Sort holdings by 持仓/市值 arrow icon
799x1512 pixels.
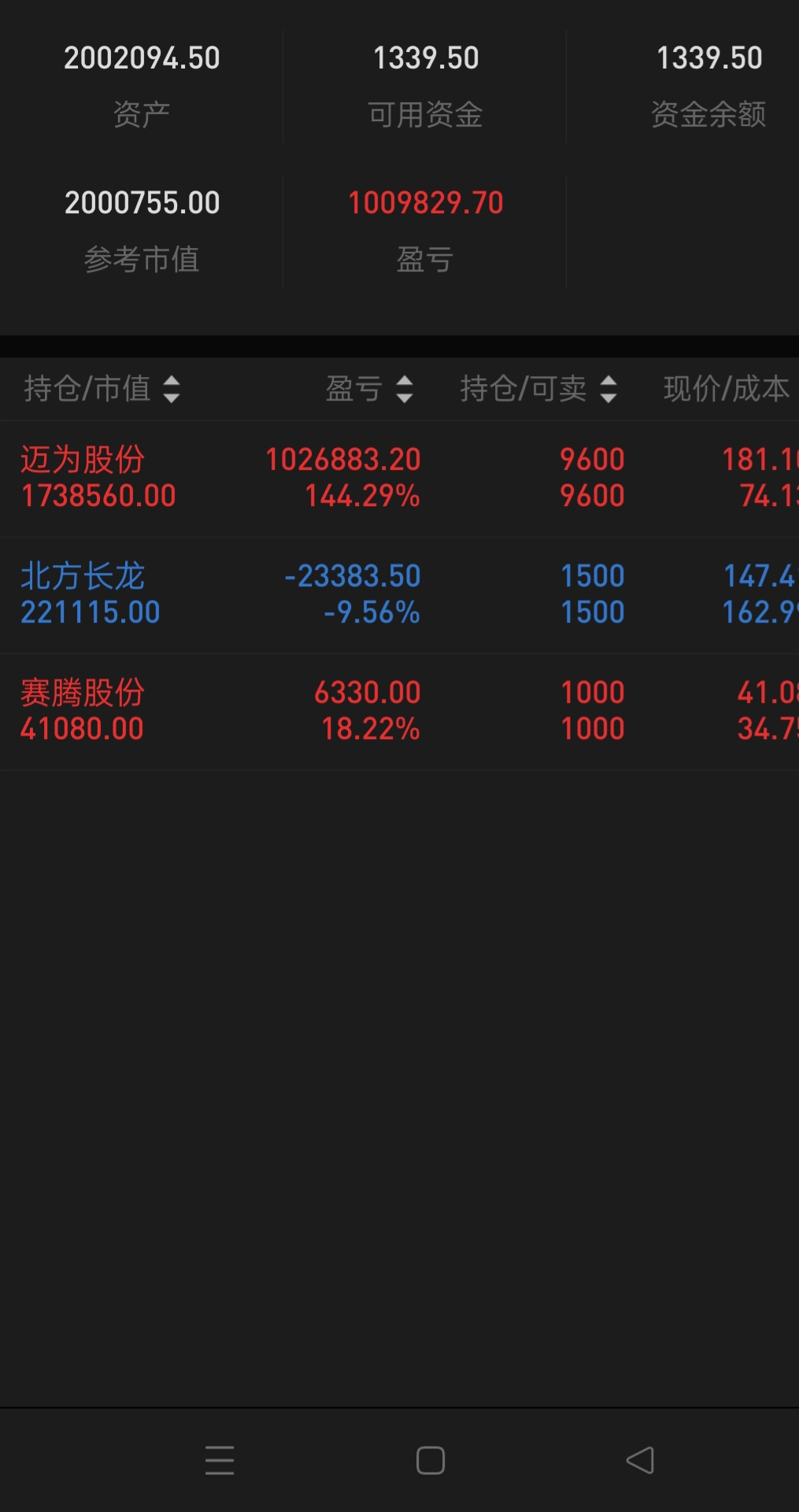[x=172, y=389]
